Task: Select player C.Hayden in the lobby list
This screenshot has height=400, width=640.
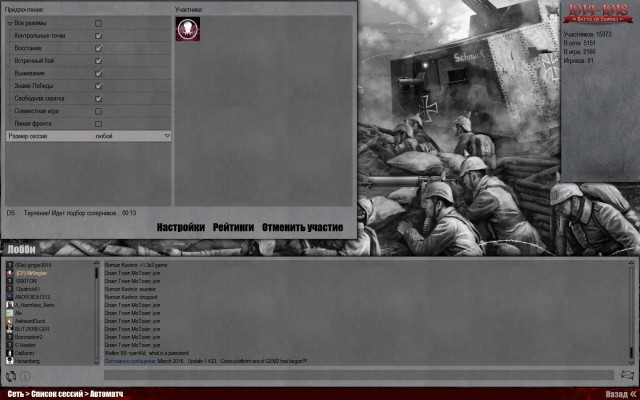Action: [x=25, y=345]
